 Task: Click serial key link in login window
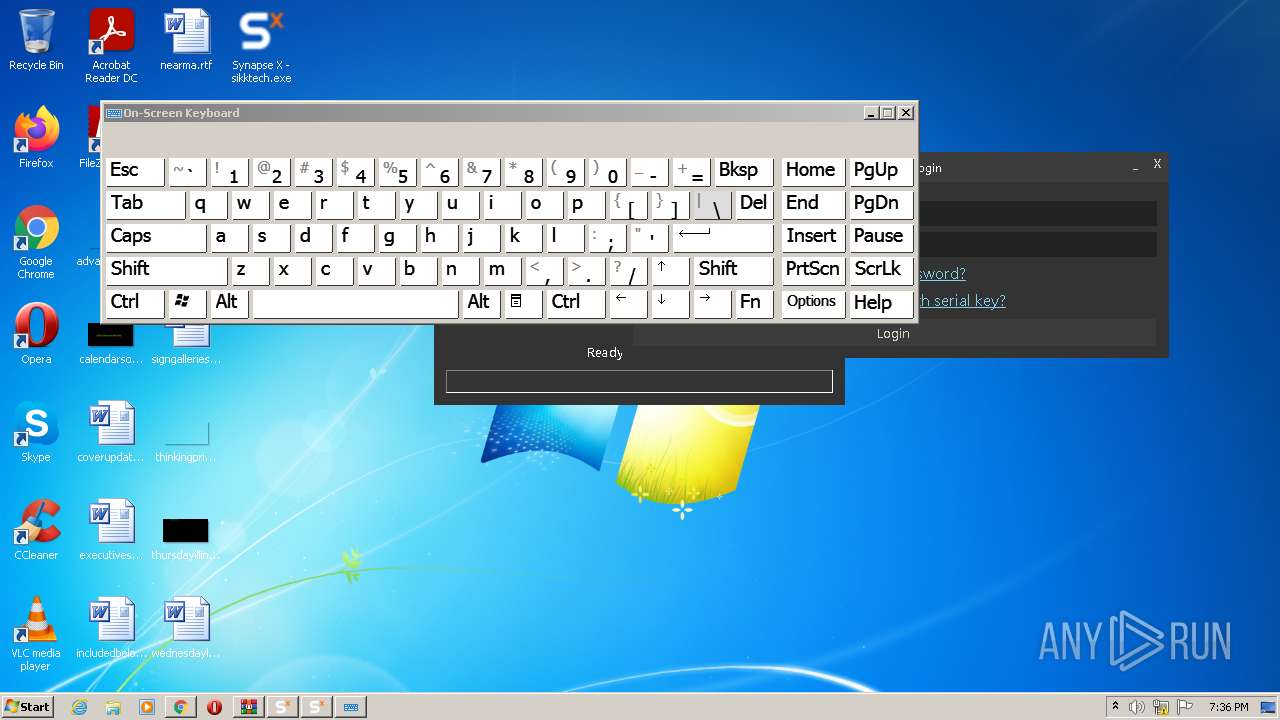click(x=960, y=300)
